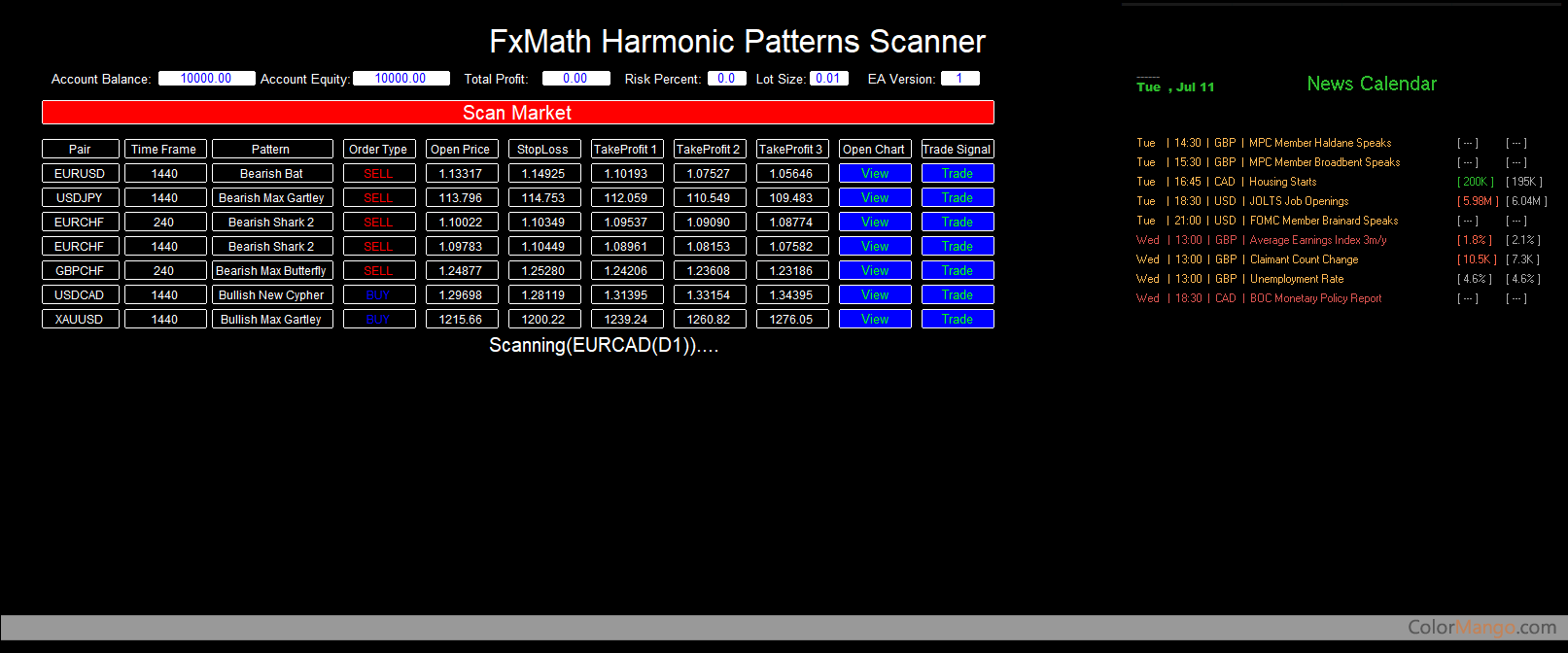The image size is (1568, 653).
Task: Click the Pattern column header
Action: coord(271,149)
